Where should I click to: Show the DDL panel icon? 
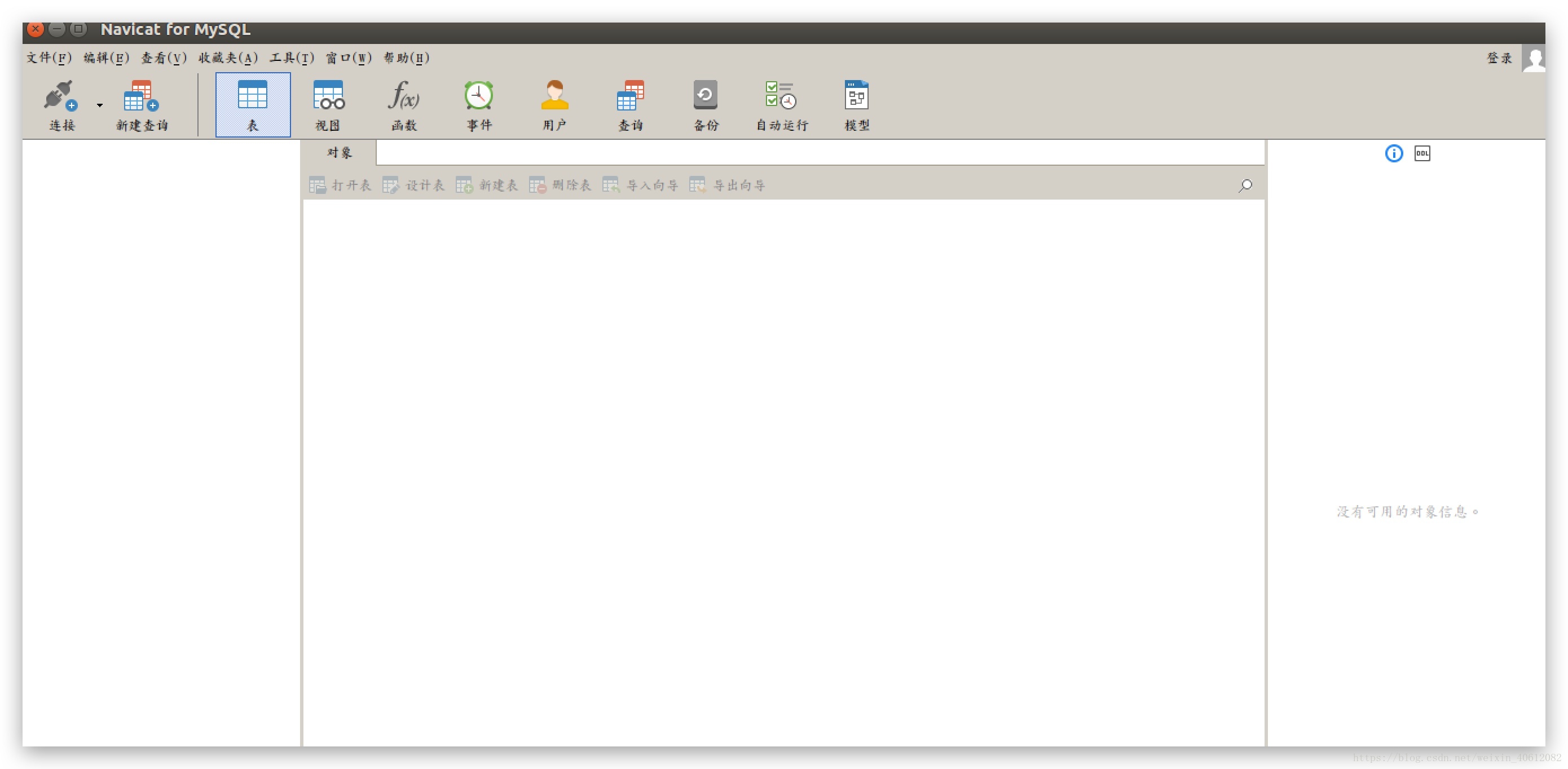(1422, 153)
